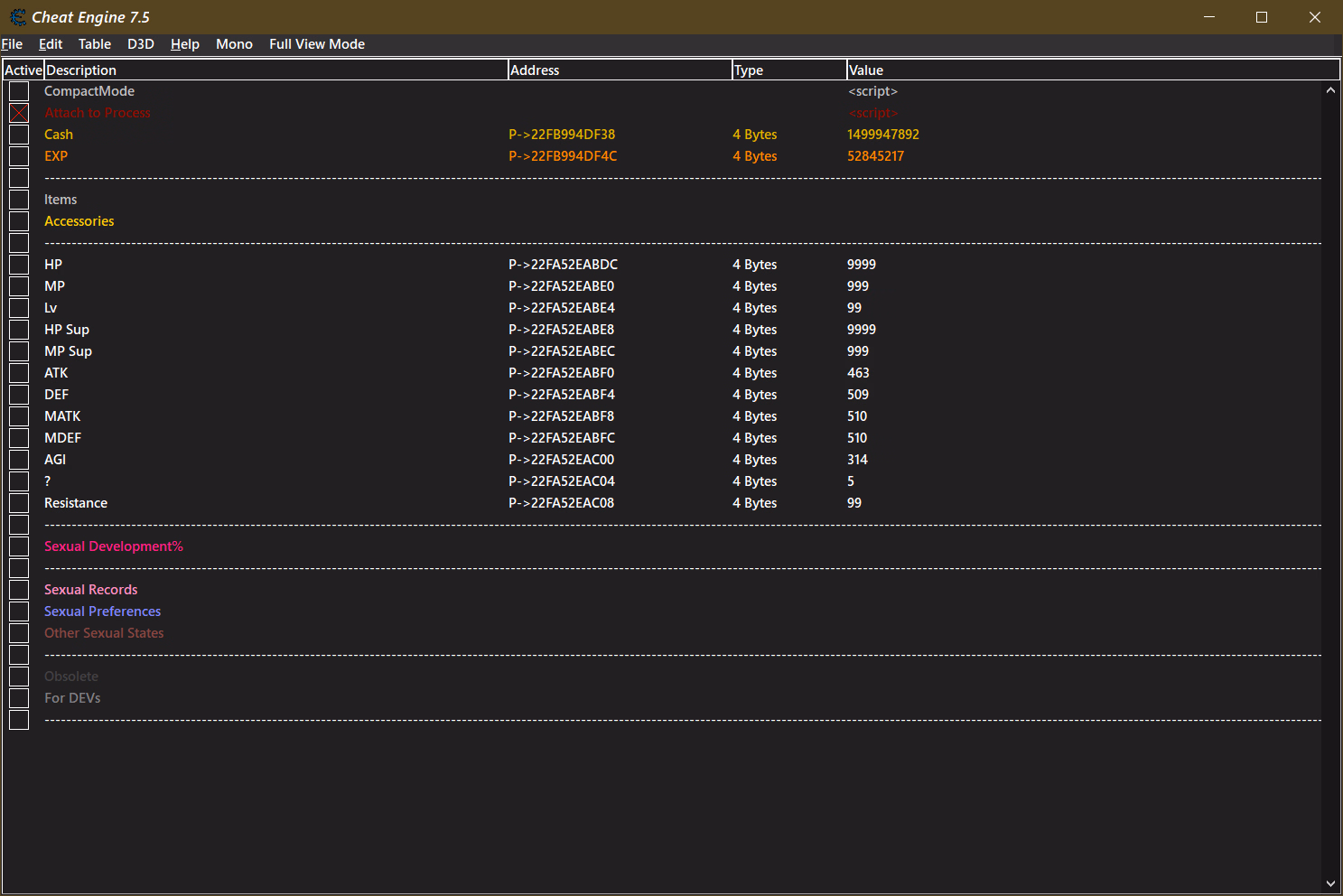The width and height of the screenshot is (1343, 896).
Task: Click the scrollbar down arrow
Action: click(1330, 883)
